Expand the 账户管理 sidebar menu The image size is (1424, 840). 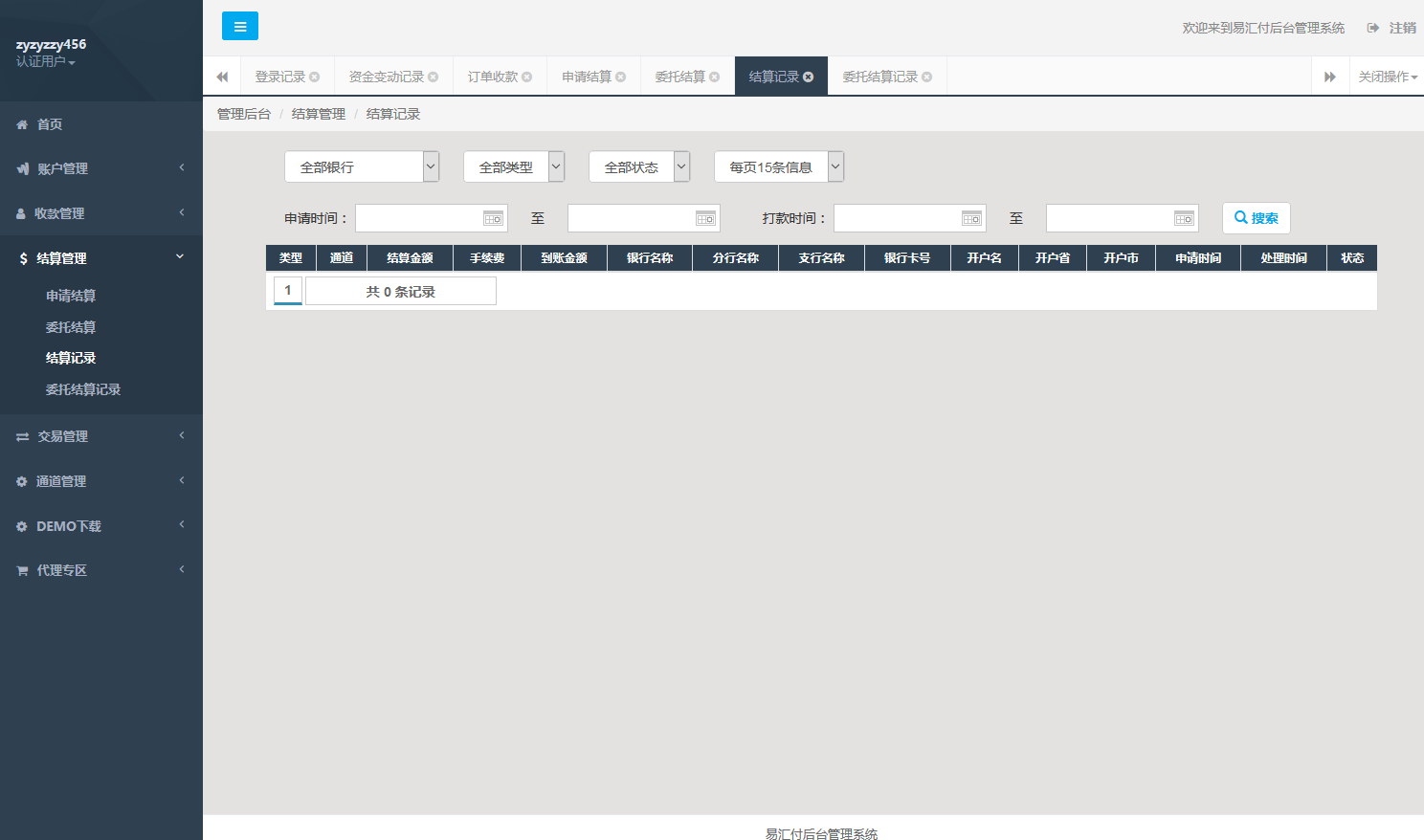(100, 168)
